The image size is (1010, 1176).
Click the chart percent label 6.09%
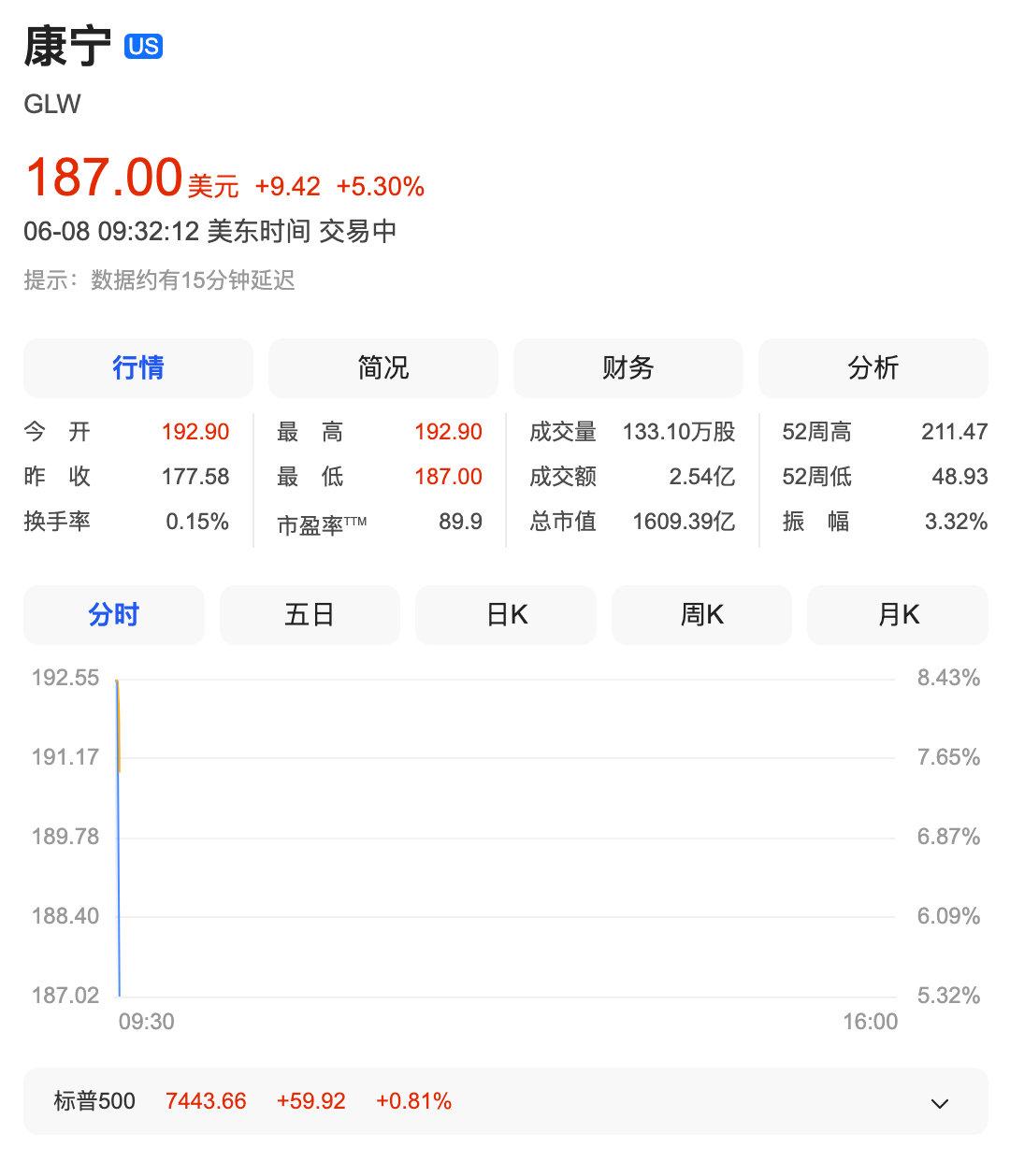coord(948,916)
